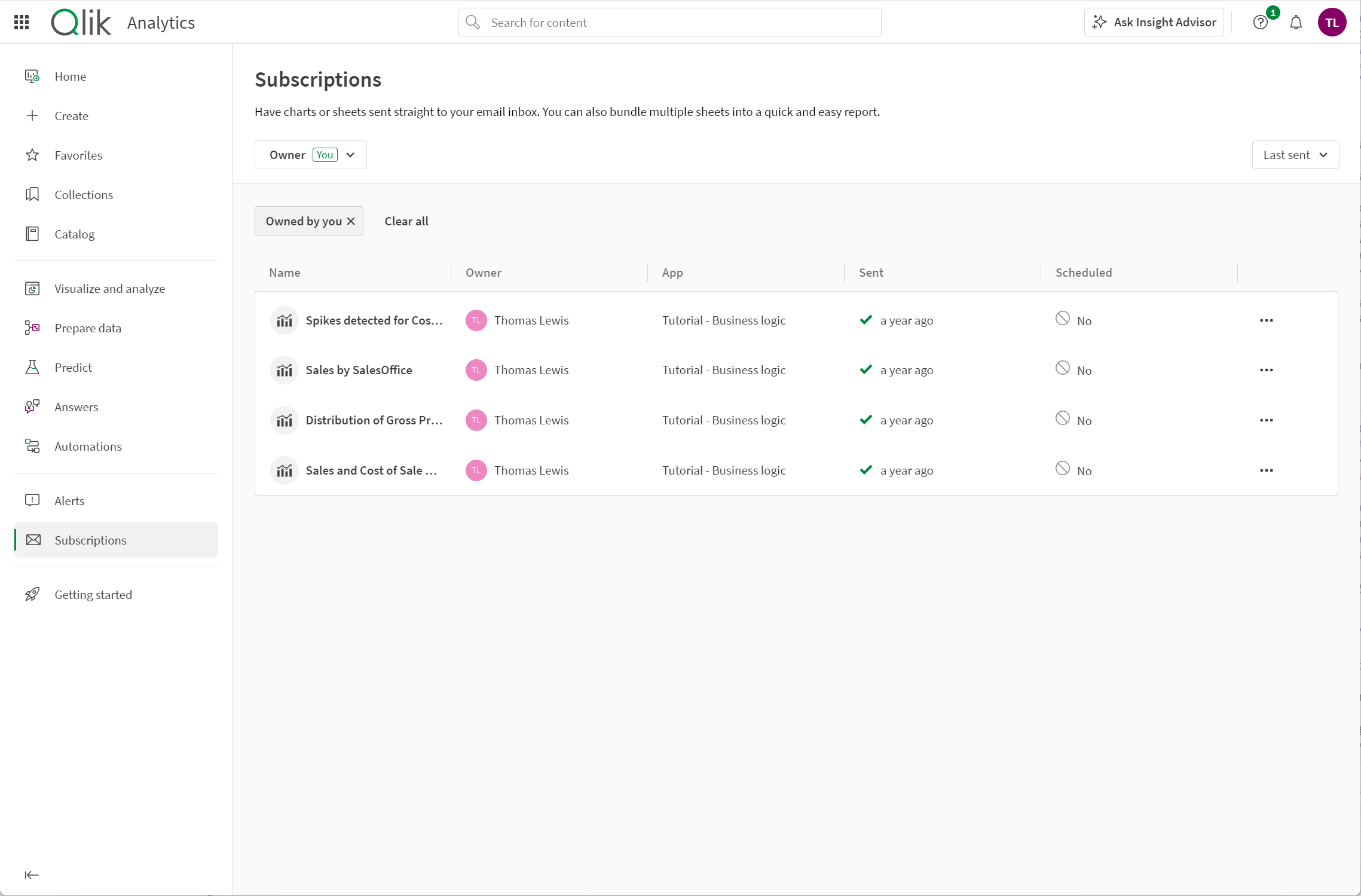The width and height of the screenshot is (1361, 896).
Task: Click Clear all filters button
Action: click(x=406, y=220)
